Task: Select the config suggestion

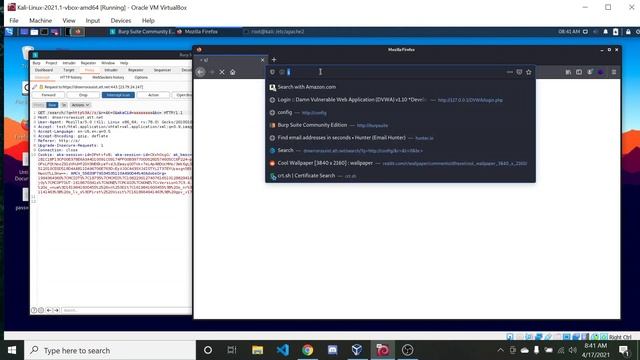Action: coord(400,112)
